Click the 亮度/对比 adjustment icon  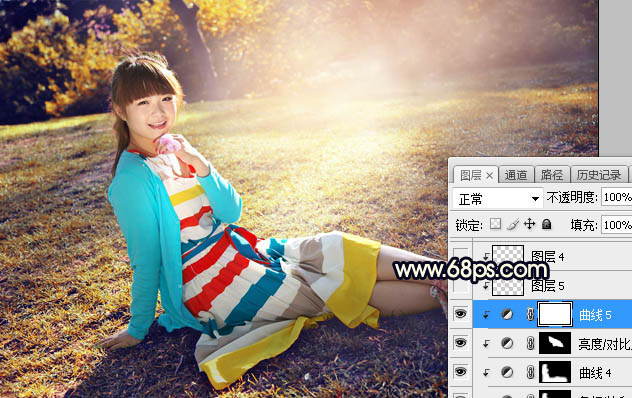pyautogui.click(x=507, y=343)
